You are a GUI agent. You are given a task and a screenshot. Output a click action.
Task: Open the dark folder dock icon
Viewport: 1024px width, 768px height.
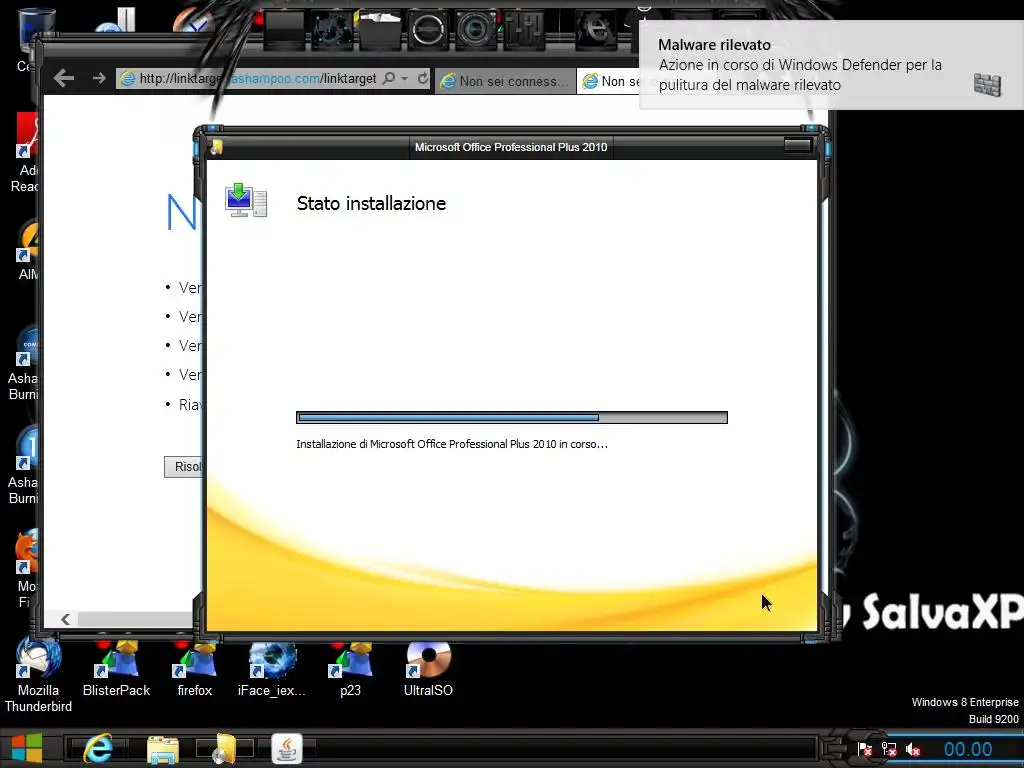coord(378,28)
